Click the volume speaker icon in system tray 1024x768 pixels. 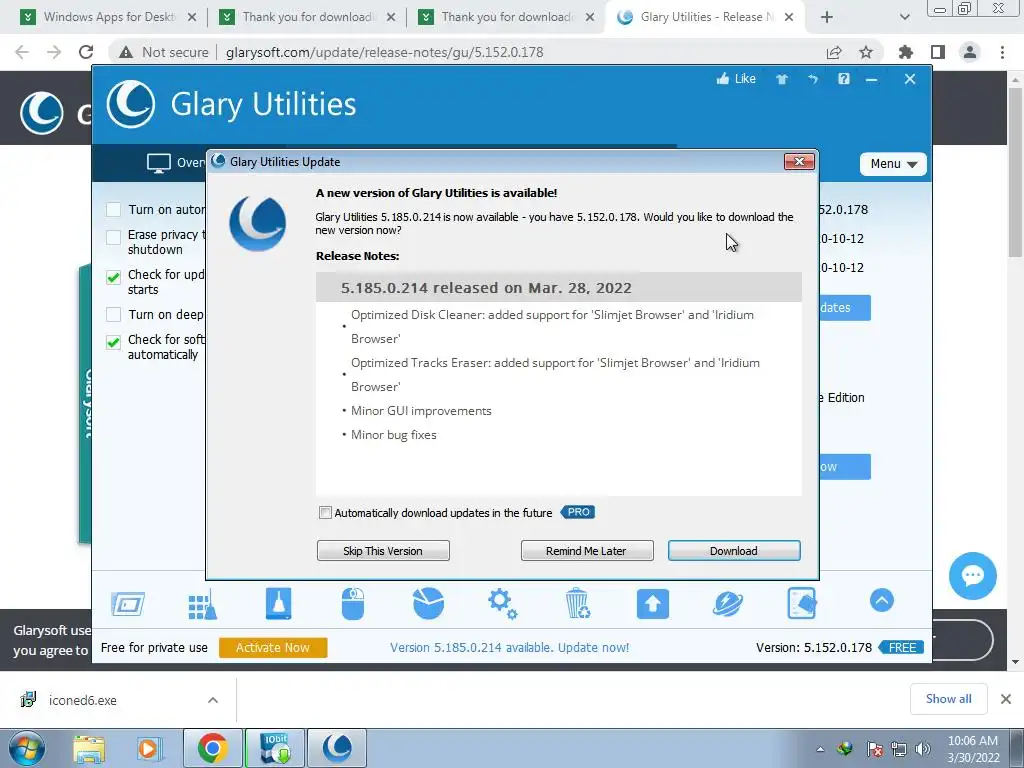922,749
